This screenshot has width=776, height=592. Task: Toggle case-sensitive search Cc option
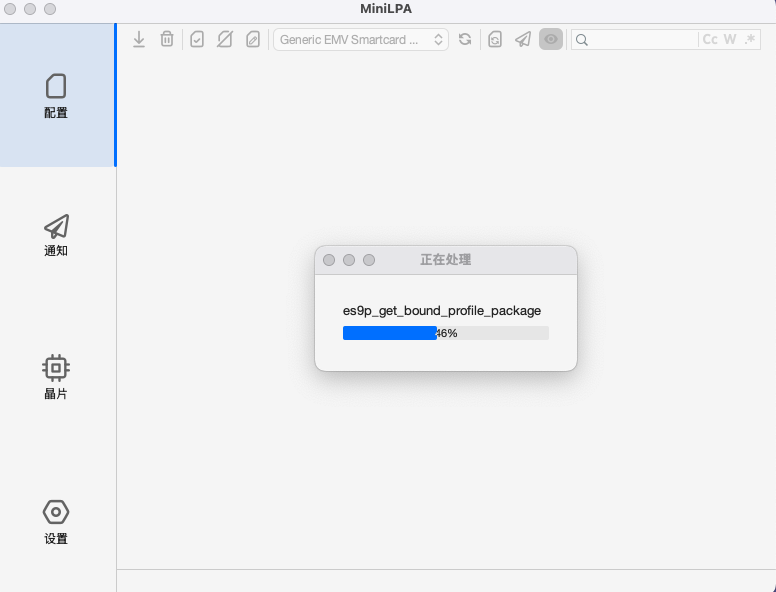(x=710, y=39)
